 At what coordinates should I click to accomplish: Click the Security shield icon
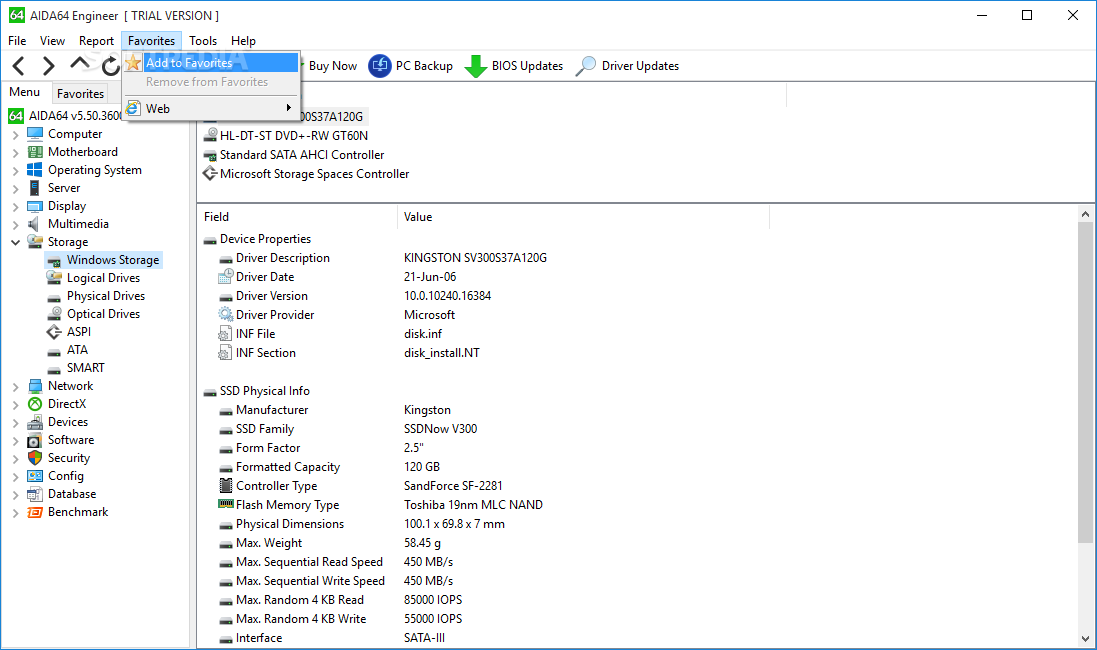(35, 458)
